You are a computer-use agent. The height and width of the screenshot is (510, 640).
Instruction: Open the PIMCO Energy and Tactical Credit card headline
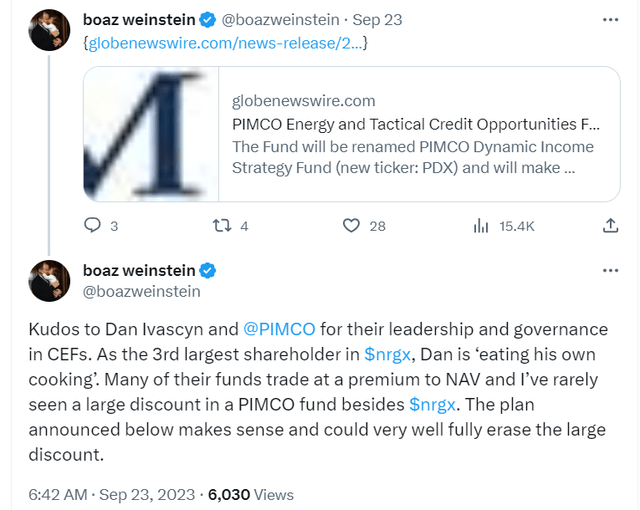tap(416, 124)
